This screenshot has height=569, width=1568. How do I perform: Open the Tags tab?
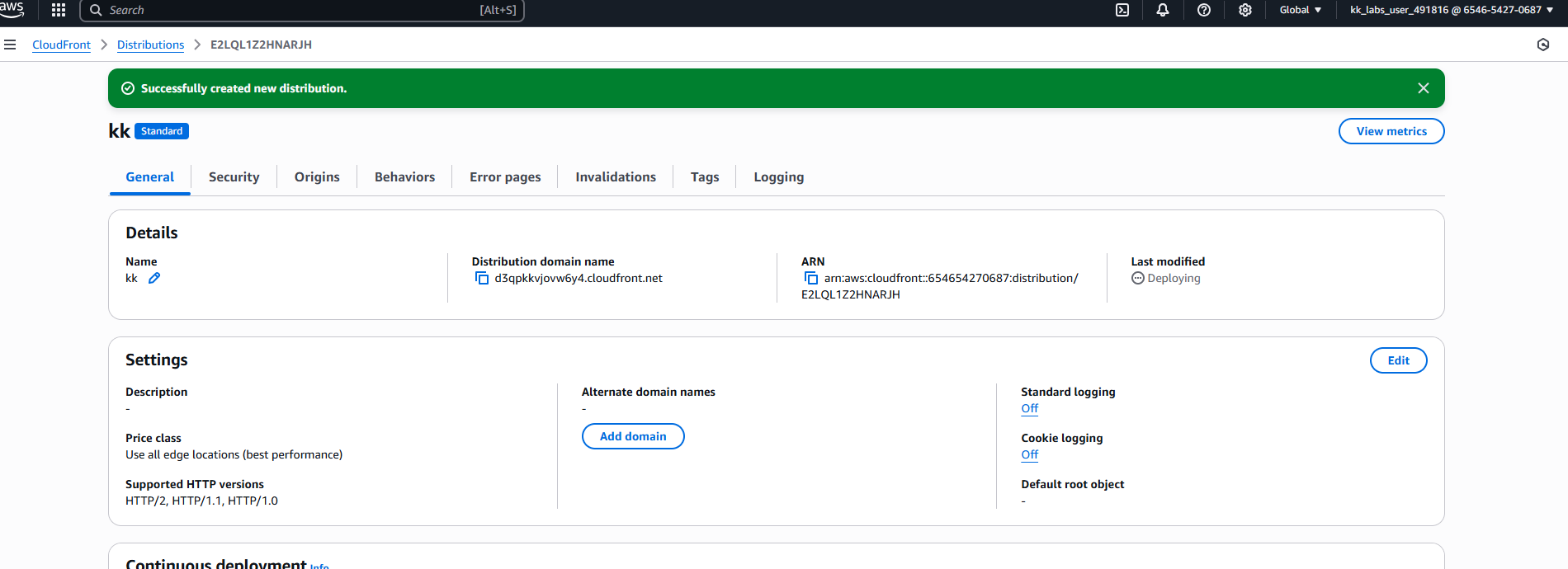coord(705,177)
